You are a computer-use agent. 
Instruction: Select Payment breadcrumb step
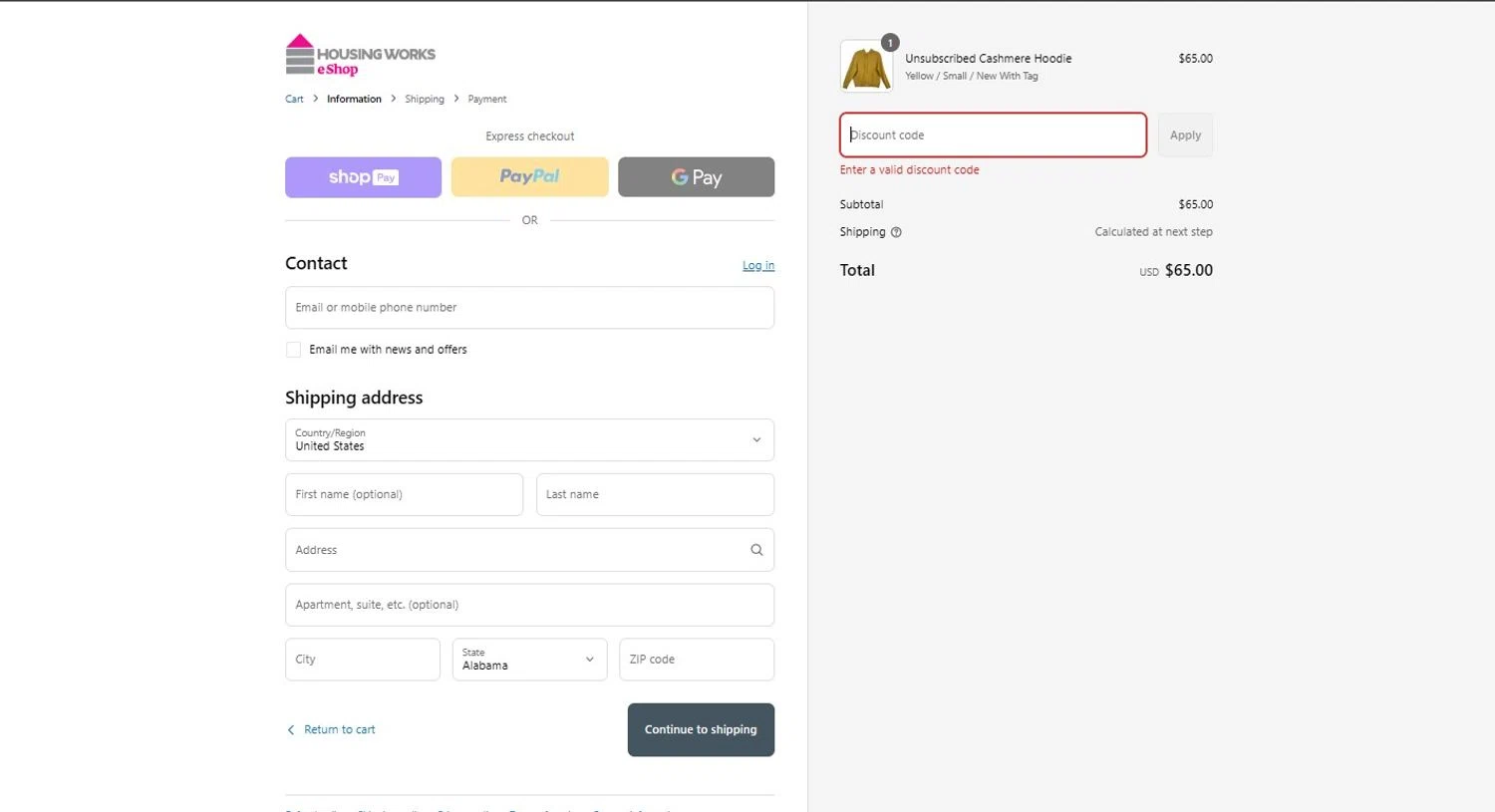coord(487,99)
